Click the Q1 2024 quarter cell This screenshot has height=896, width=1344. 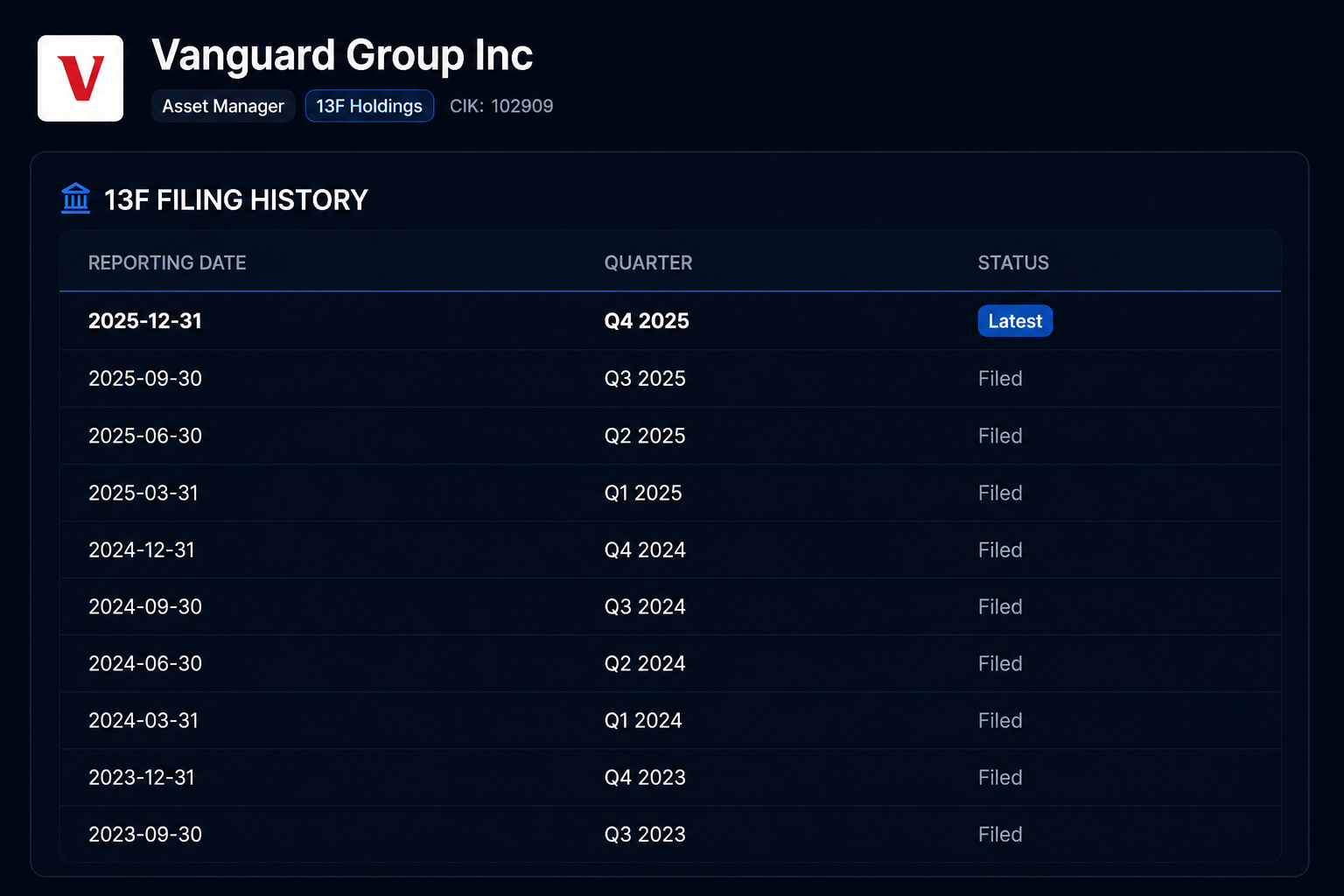click(643, 720)
